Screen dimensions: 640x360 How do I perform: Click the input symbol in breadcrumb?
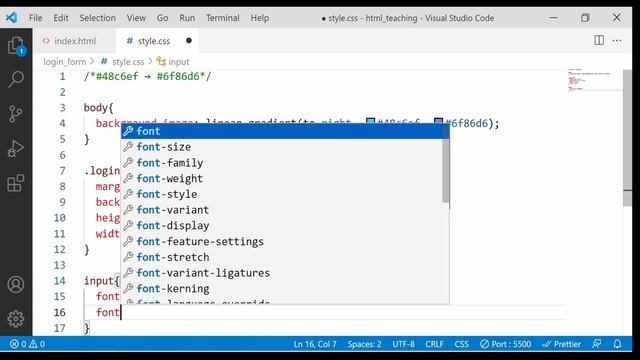click(x=179, y=62)
